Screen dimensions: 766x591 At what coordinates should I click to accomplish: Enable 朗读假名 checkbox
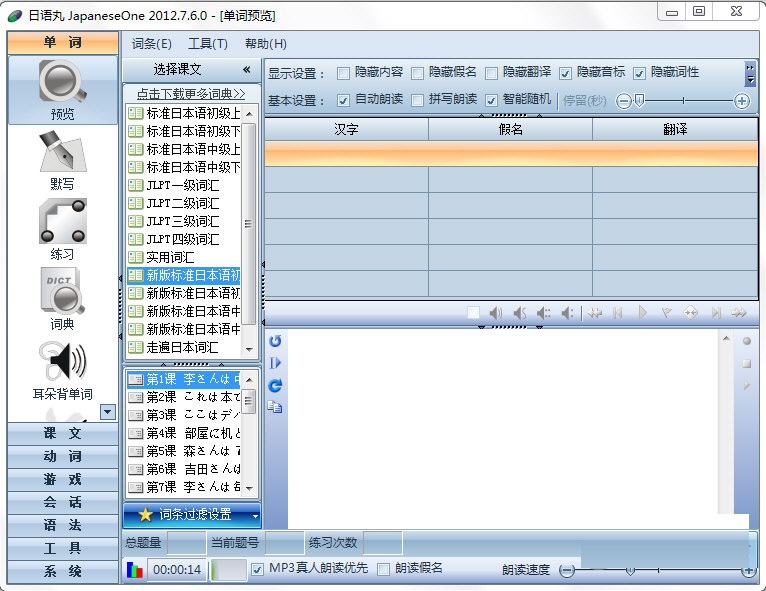pyautogui.click(x=383, y=569)
